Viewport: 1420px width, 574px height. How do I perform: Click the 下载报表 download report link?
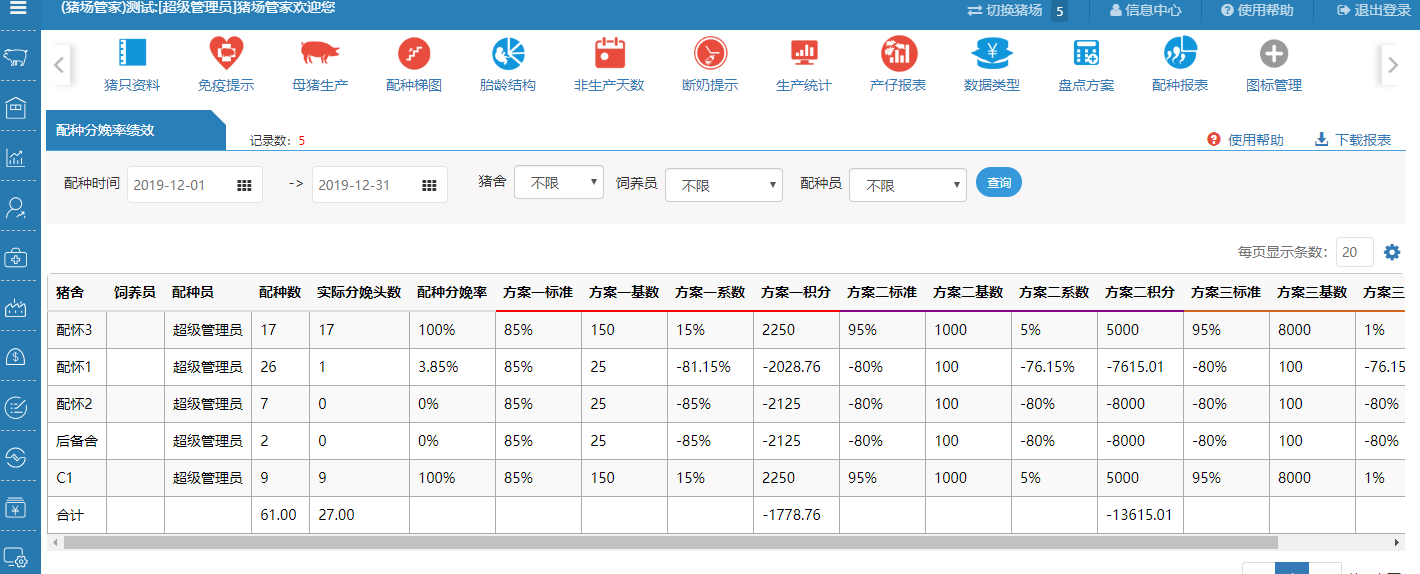point(1353,140)
